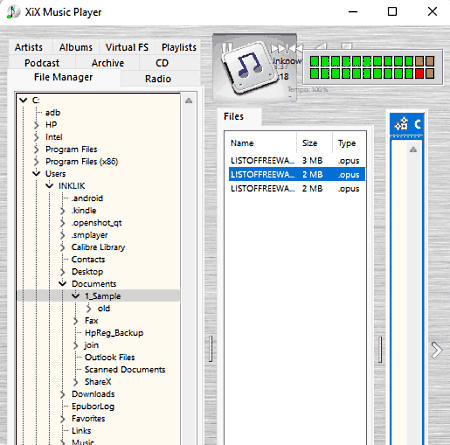Select the EpuborLog folder
Image resolution: width=450 pixels, height=445 pixels.
coord(93,406)
